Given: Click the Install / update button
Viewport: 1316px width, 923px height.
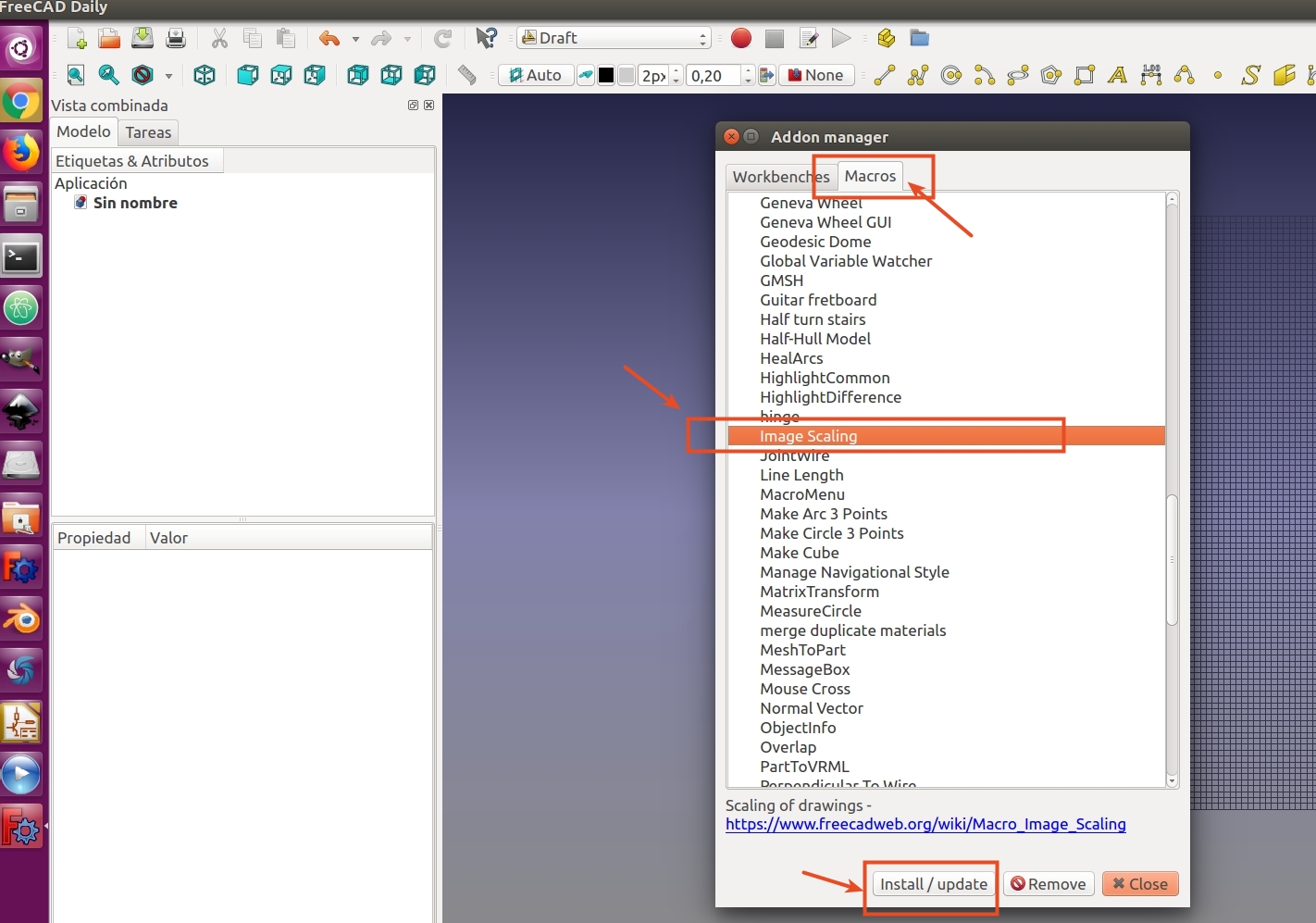Looking at the screenshot, I should click(934, 884).
